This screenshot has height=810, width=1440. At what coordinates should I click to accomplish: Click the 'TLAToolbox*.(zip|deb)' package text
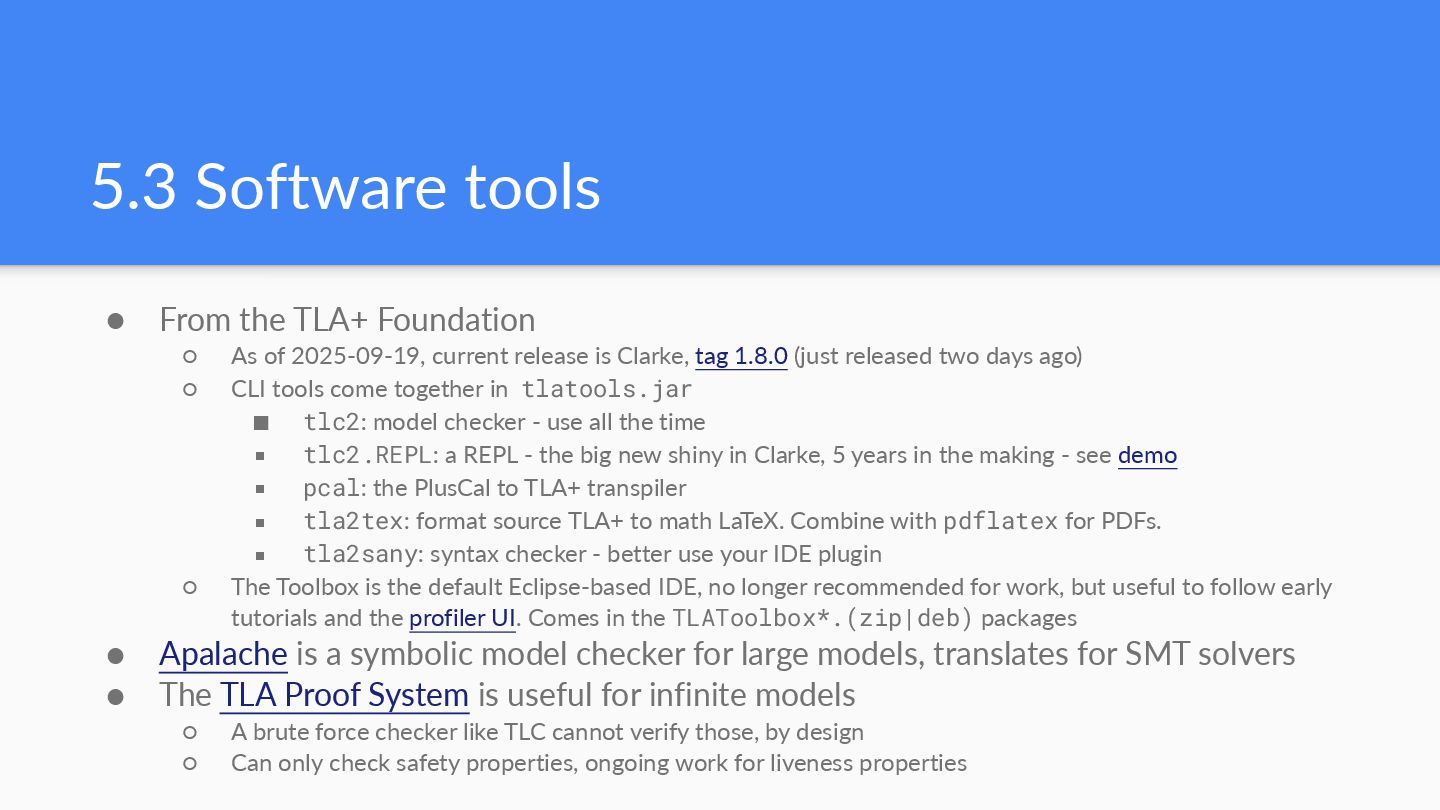point(823,618)
